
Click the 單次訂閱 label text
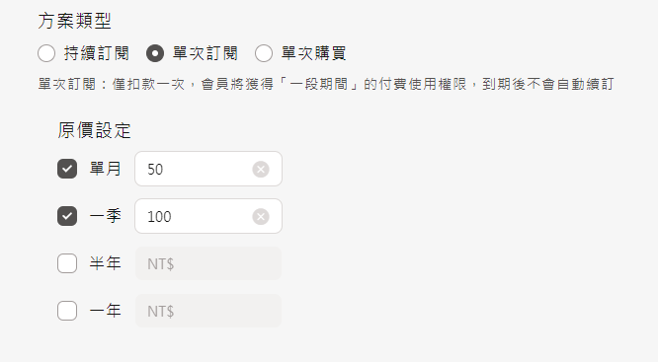click(205, 54)
